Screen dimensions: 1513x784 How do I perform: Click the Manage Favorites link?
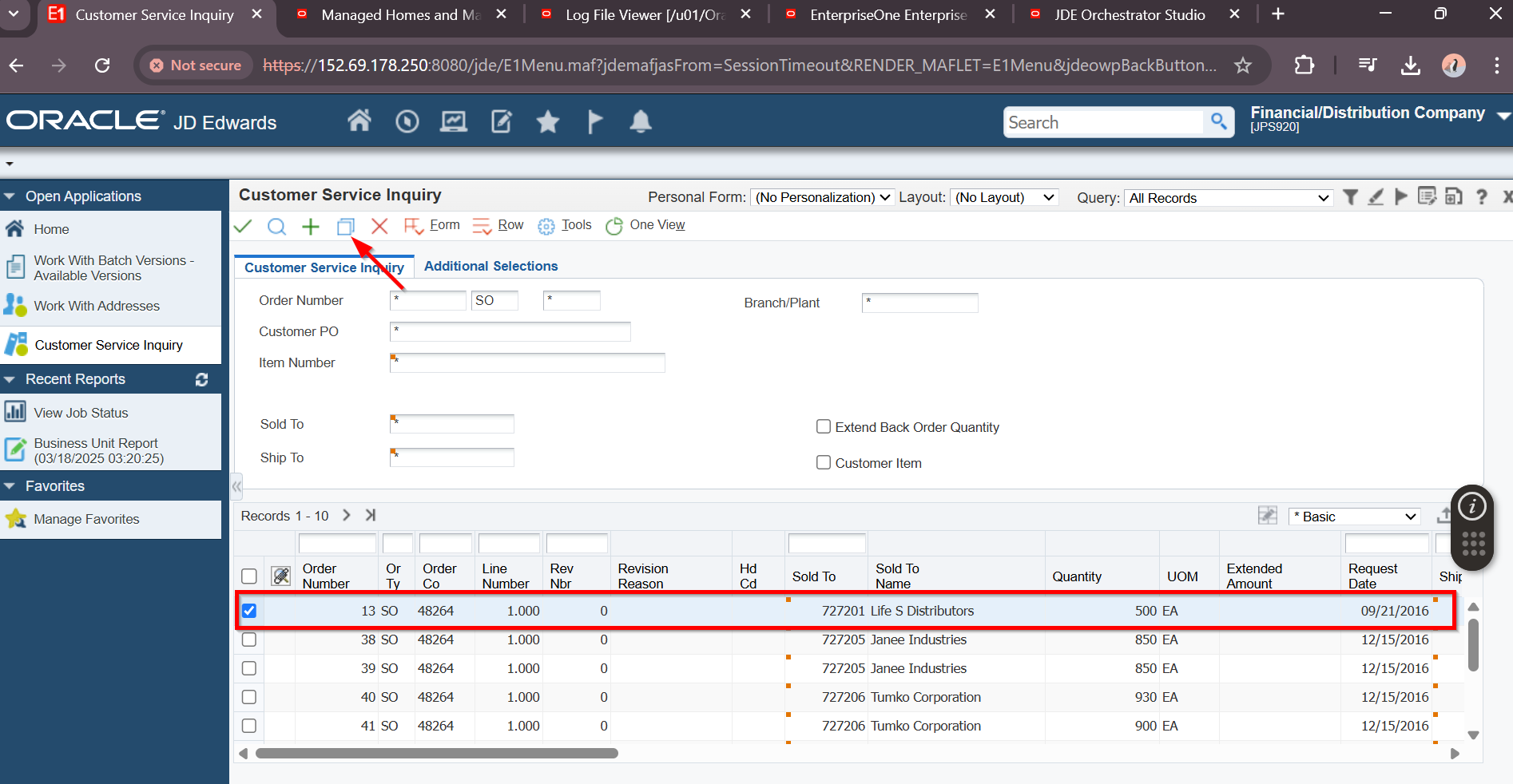click(x=86, y=520)
